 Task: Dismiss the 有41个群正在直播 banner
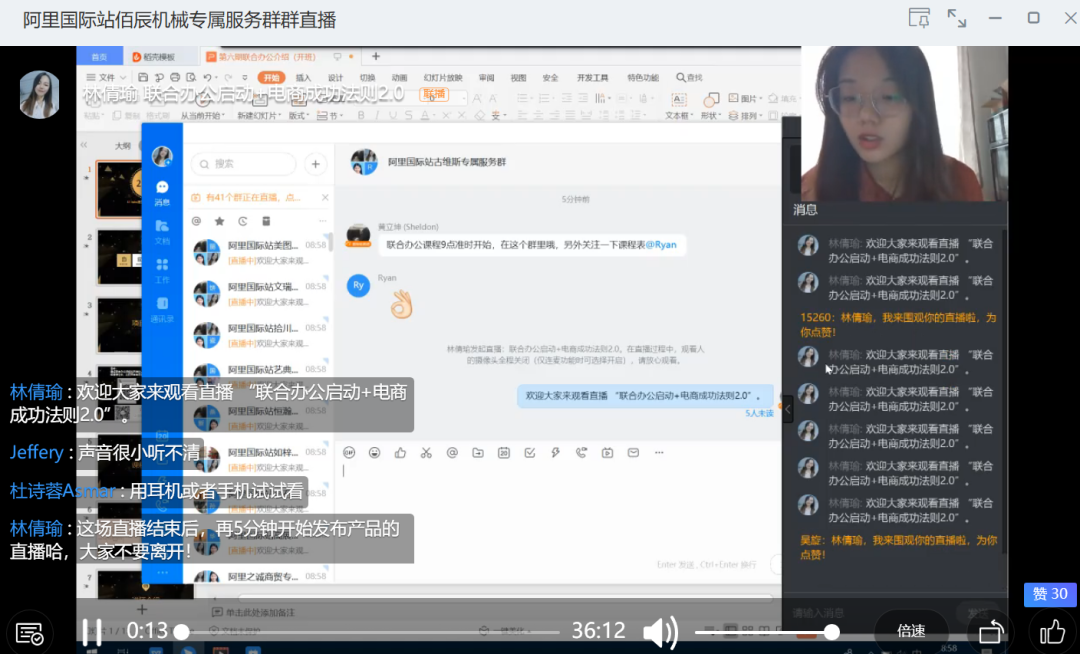325,198
